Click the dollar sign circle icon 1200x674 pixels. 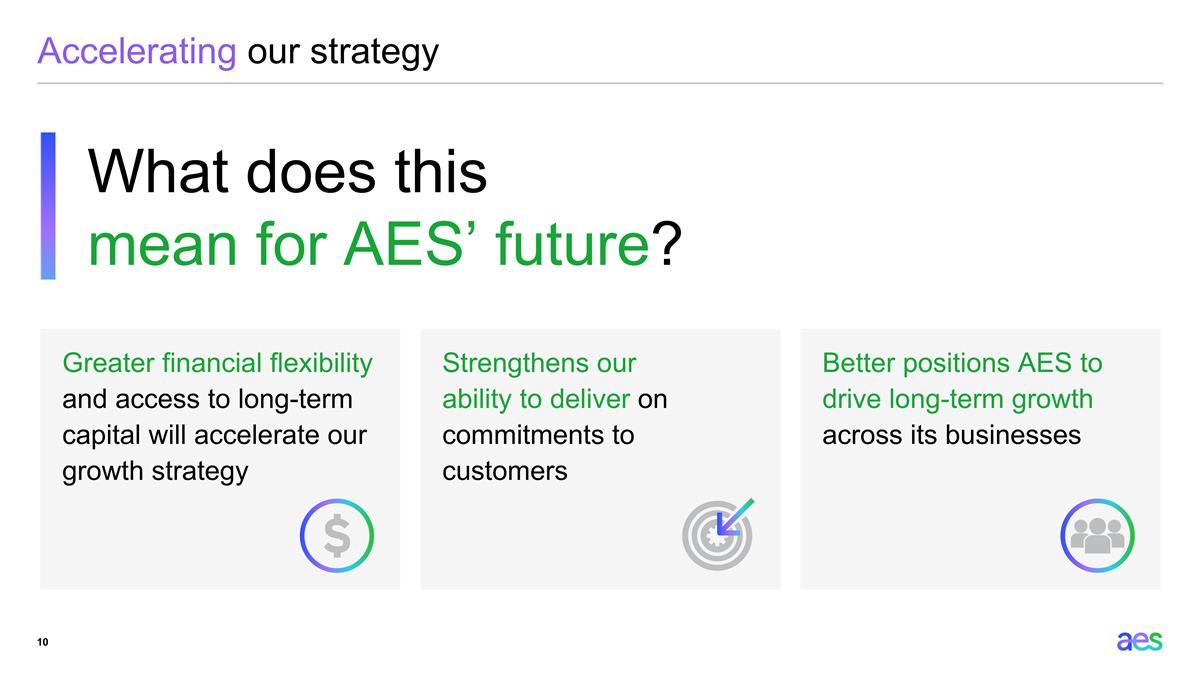[337, 536]
